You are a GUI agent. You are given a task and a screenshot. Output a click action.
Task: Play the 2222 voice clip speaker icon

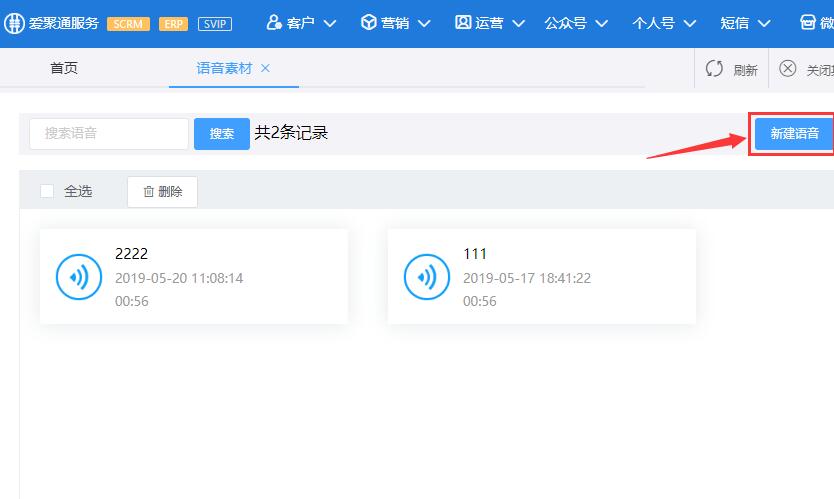79,277
